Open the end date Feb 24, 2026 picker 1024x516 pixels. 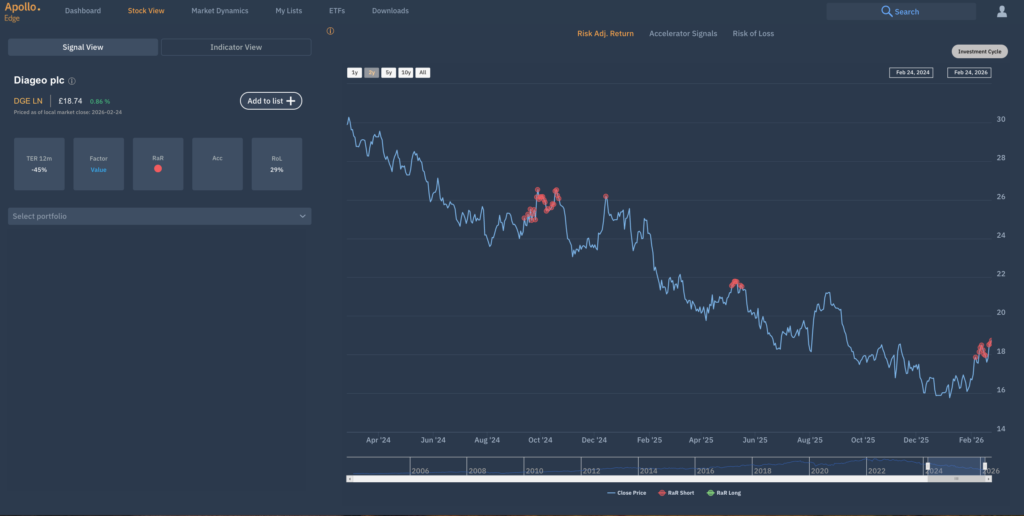tap(969, 73)
